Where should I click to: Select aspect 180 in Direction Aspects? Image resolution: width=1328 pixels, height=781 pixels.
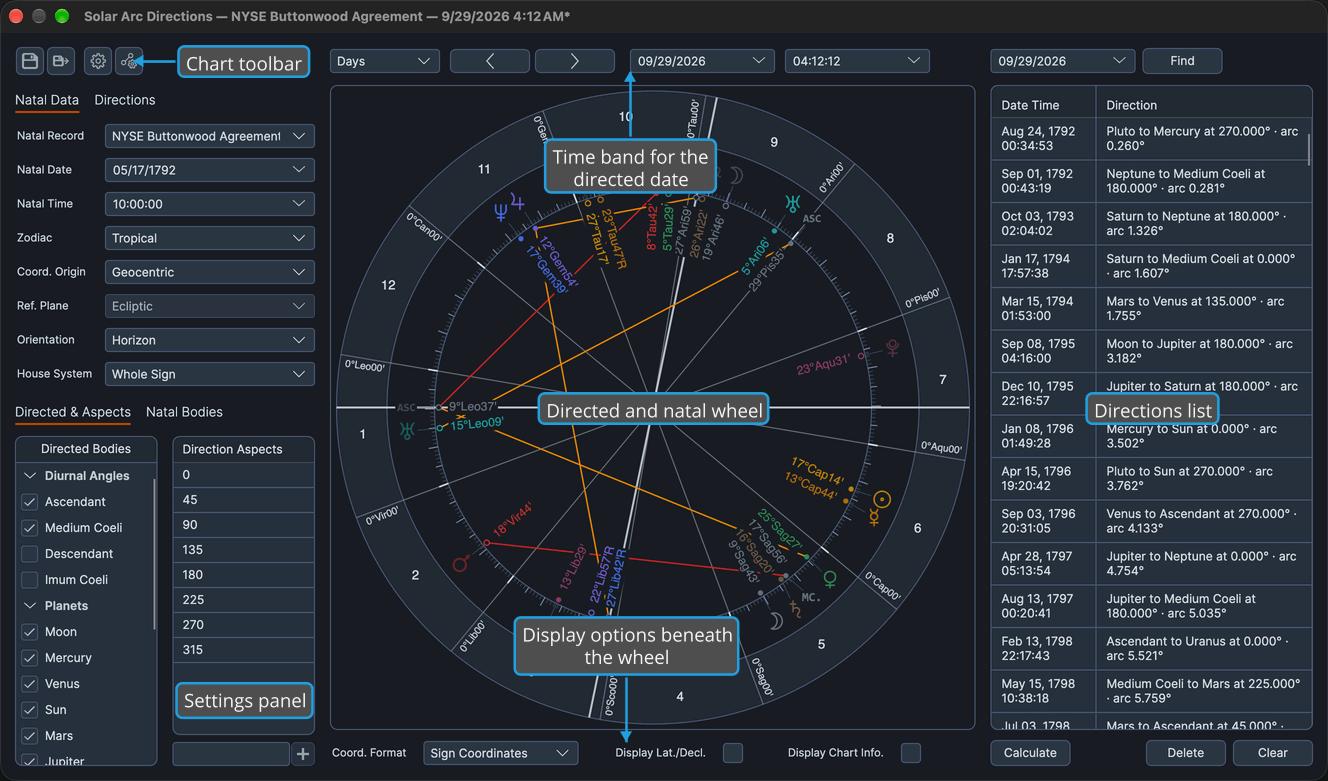coord(244,575)
